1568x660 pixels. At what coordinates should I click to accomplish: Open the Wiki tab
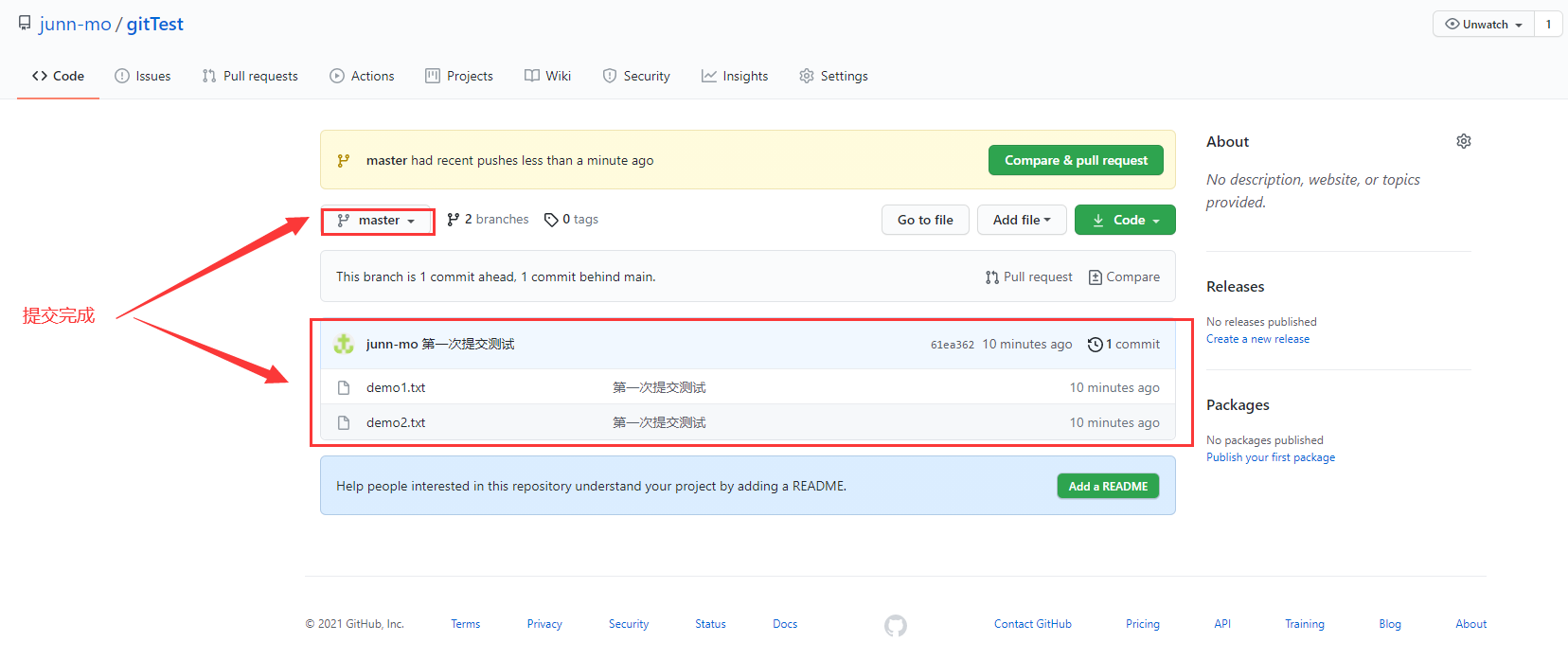(548, 76)
